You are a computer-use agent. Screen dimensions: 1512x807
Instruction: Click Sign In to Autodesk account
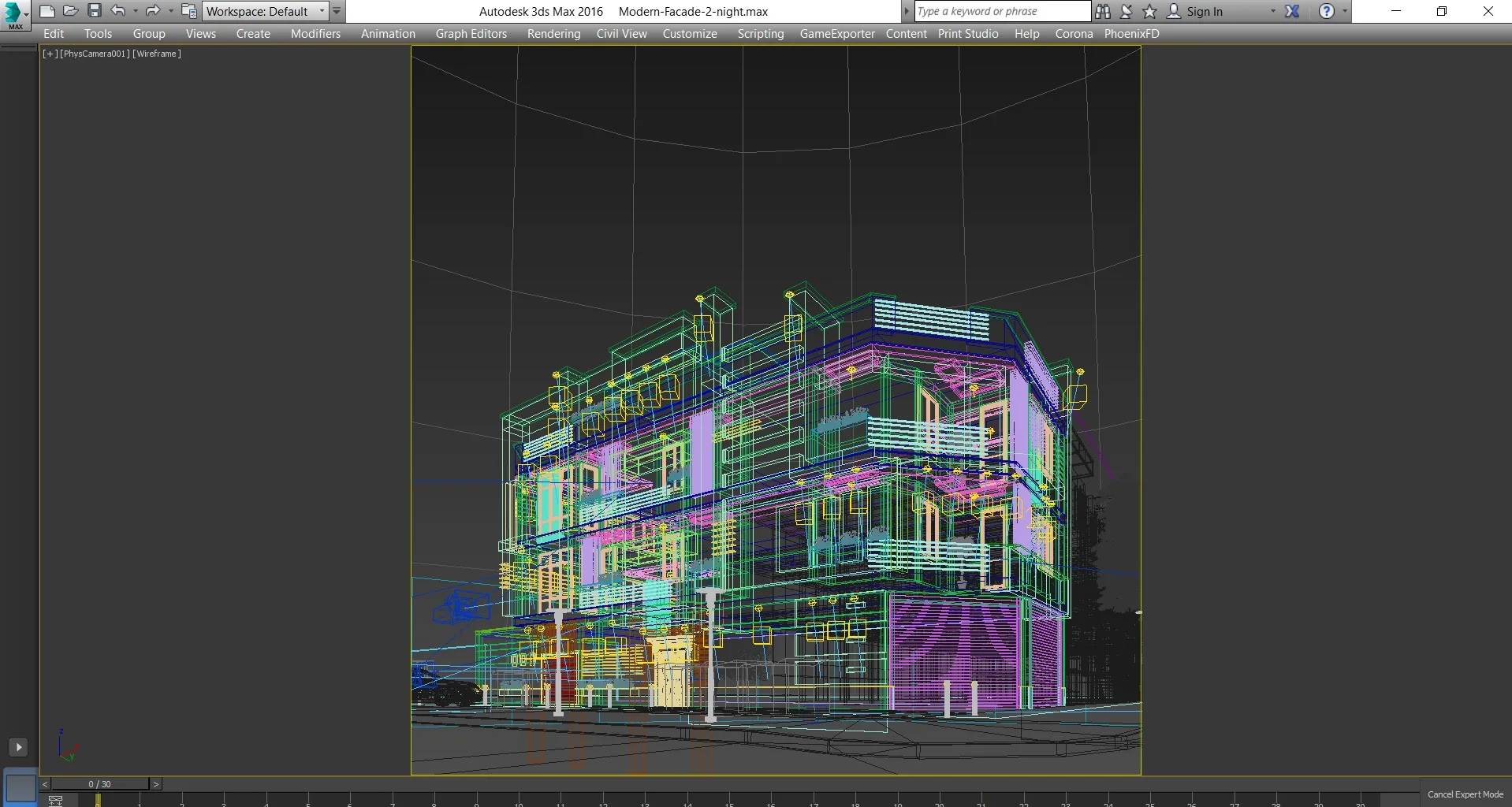[1204, 11]
